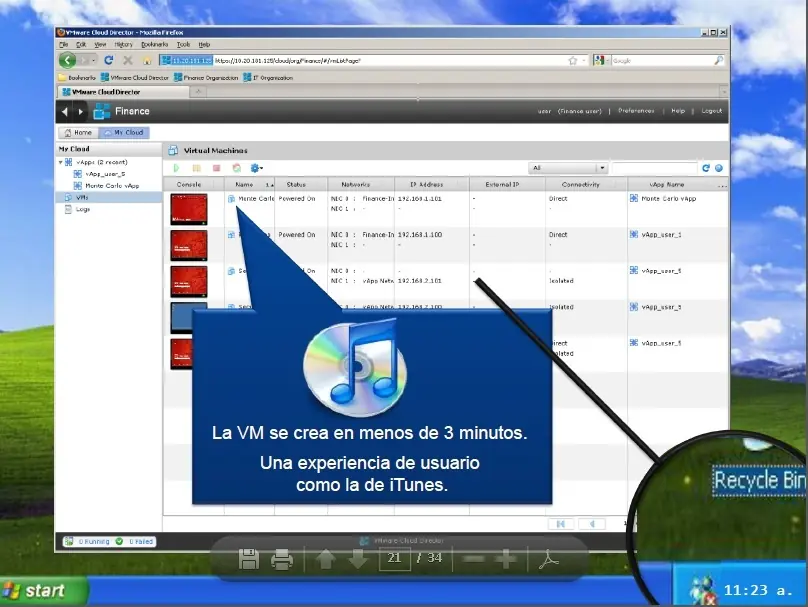Open the Firefox Tools menu
This screenshot has width=808, height=607.
click(x=183, y=45)
